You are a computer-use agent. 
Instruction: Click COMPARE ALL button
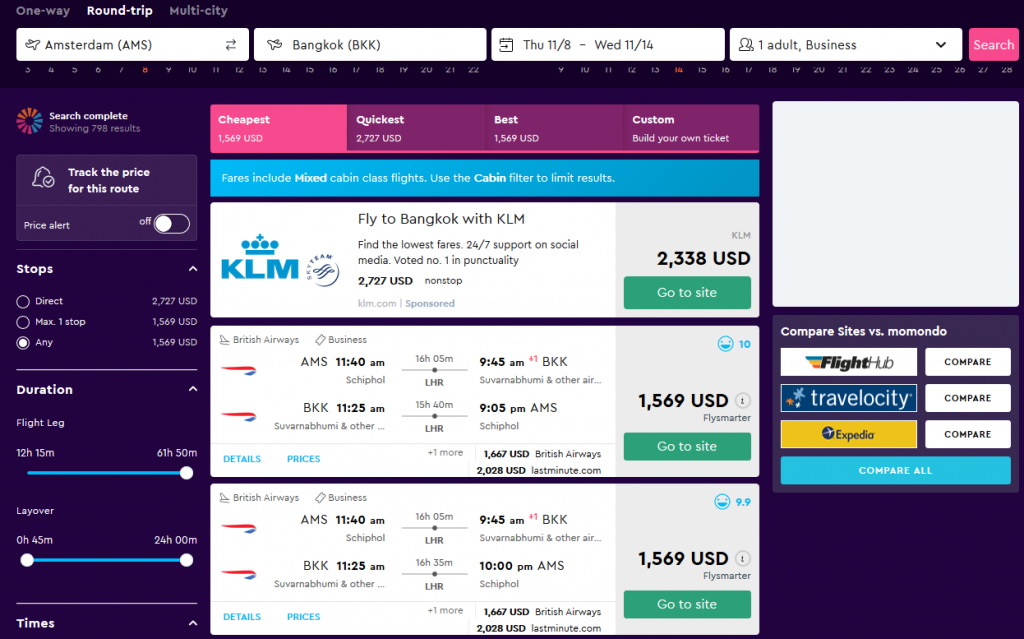[895, 470]
